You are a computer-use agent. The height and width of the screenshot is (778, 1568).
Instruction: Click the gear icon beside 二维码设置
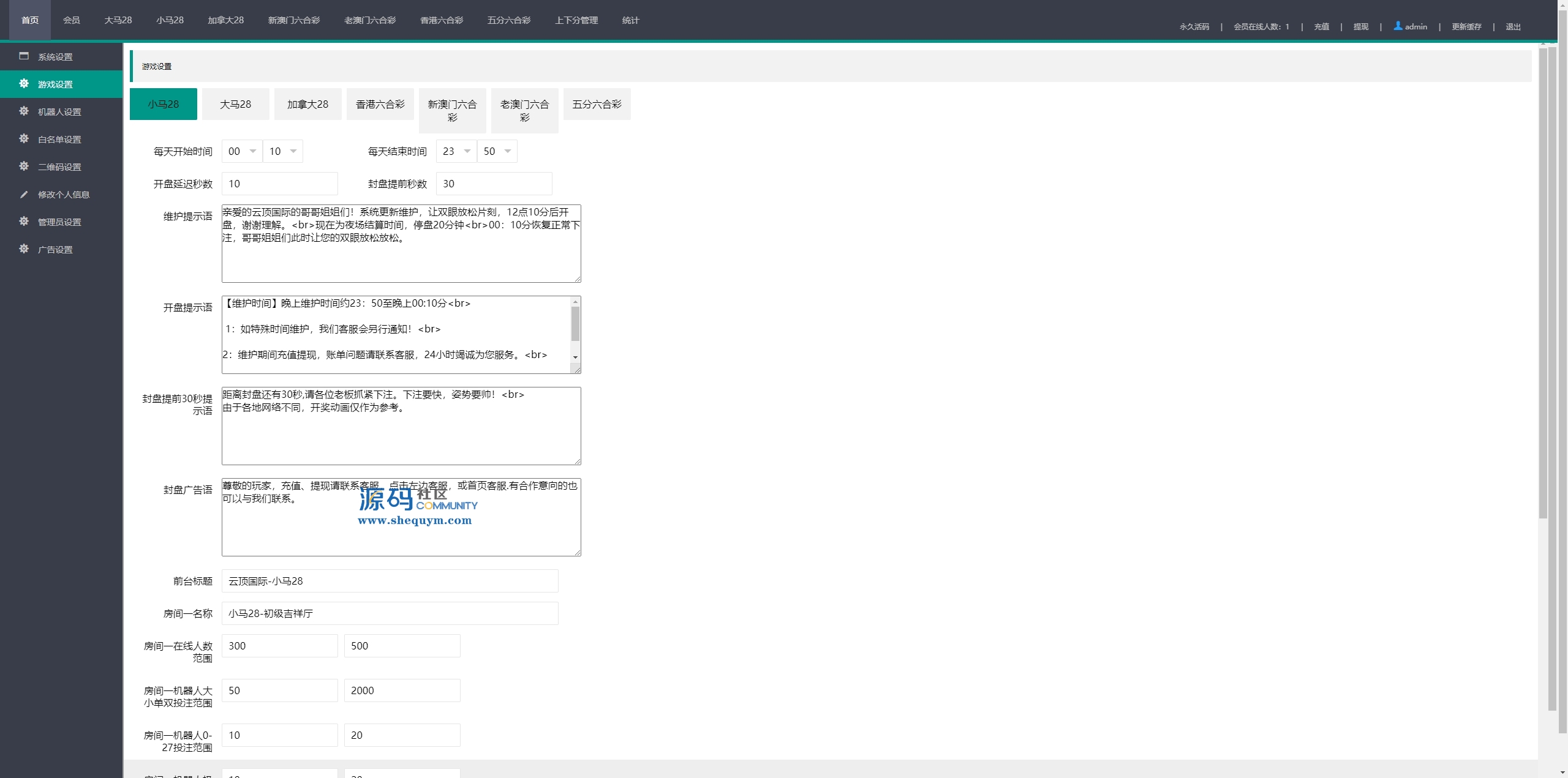24,166
